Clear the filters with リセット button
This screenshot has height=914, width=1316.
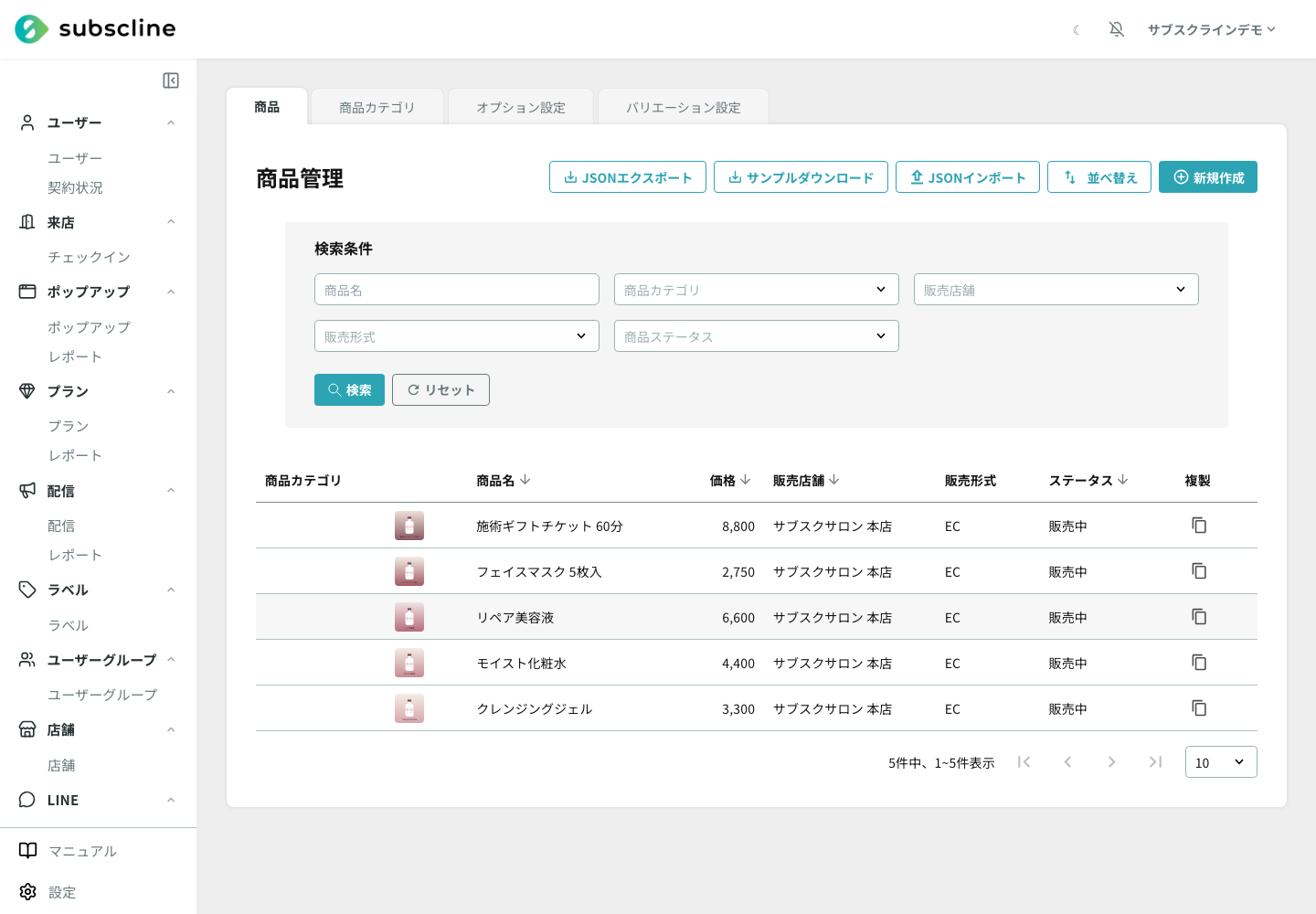tap(440, 389)
